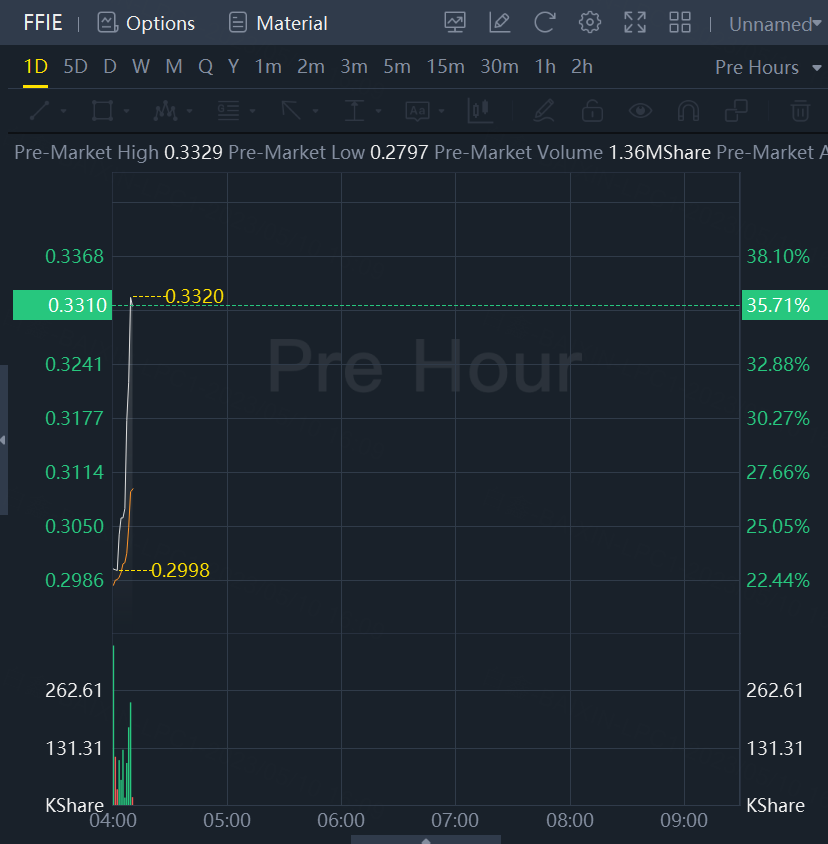Expand the line drawing tool dropdown arrow
The height and width of the screenshot is (844, 828).
pyautogui.click(x=64, y=111)
